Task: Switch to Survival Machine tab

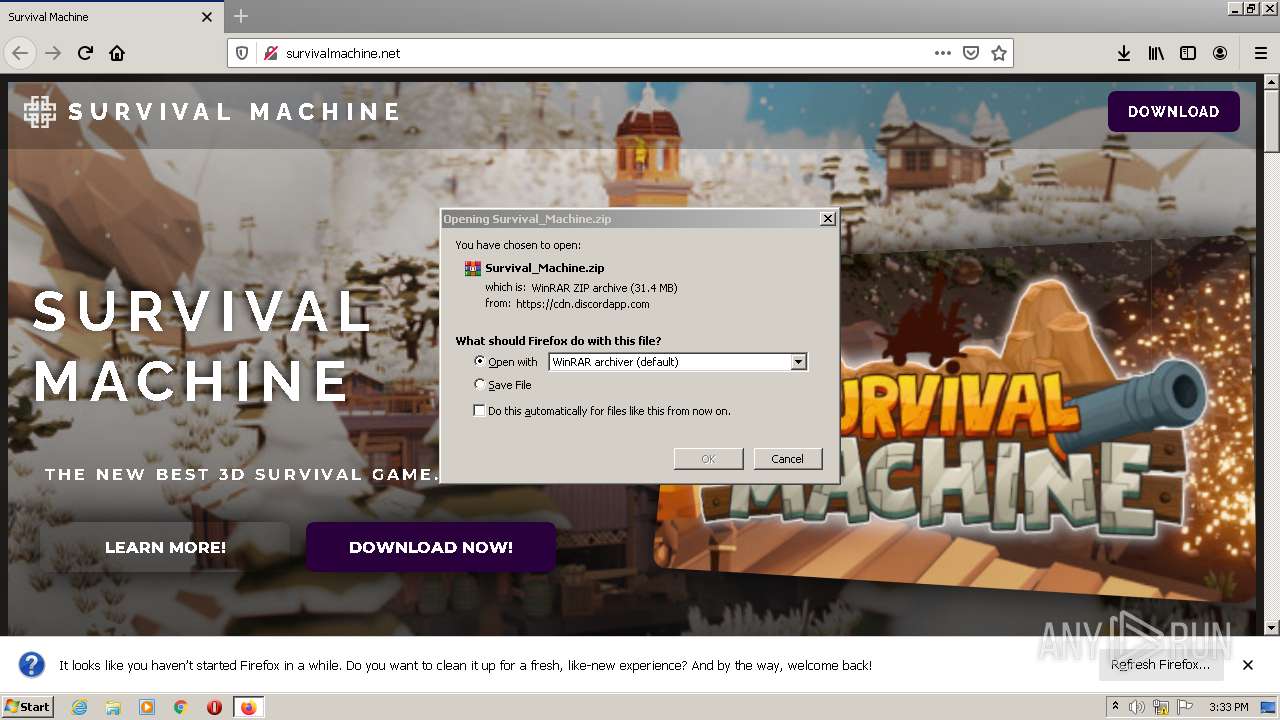Action: pos(110,17)
